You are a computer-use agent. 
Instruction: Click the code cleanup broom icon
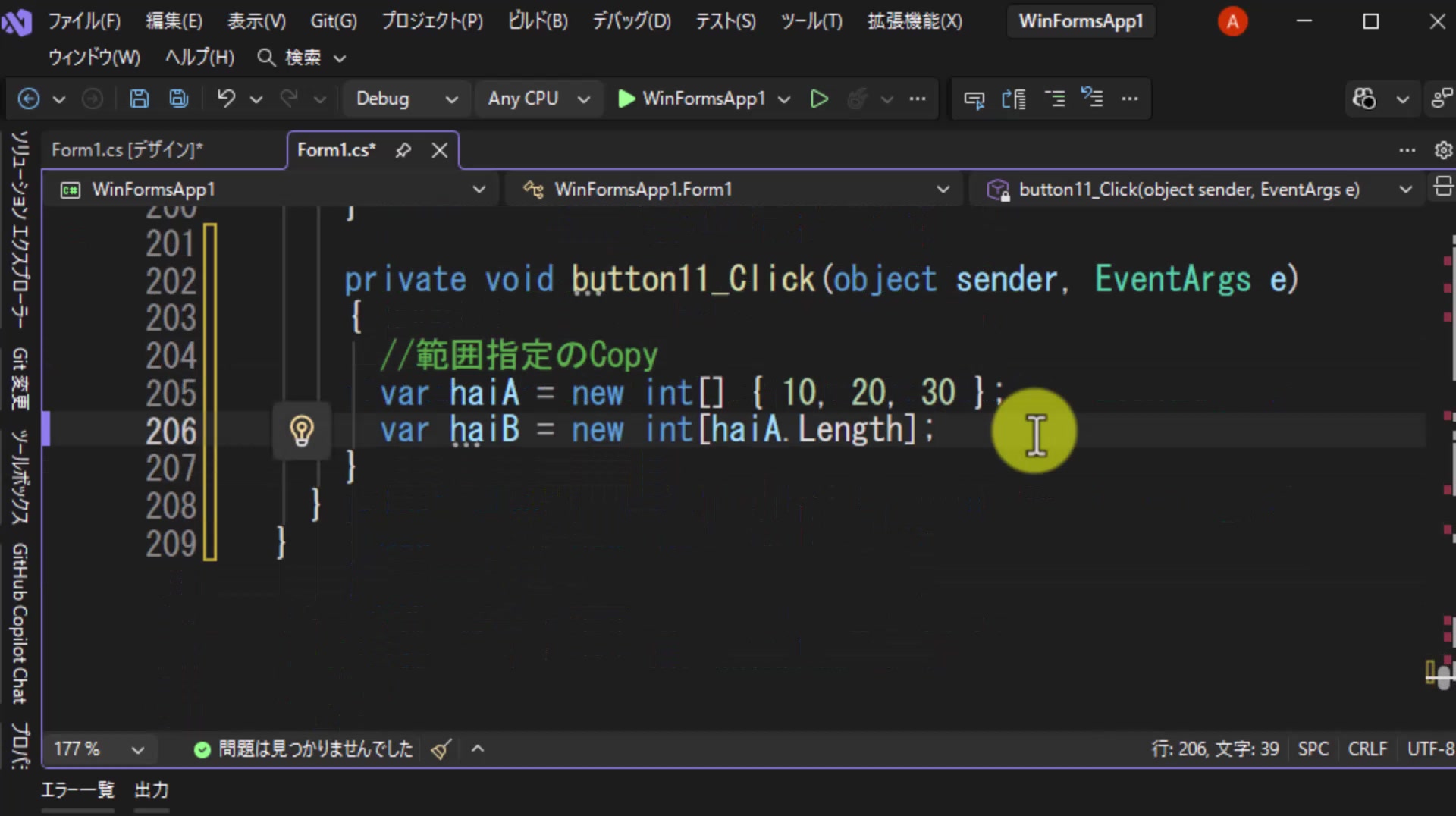tap(441, 749)
